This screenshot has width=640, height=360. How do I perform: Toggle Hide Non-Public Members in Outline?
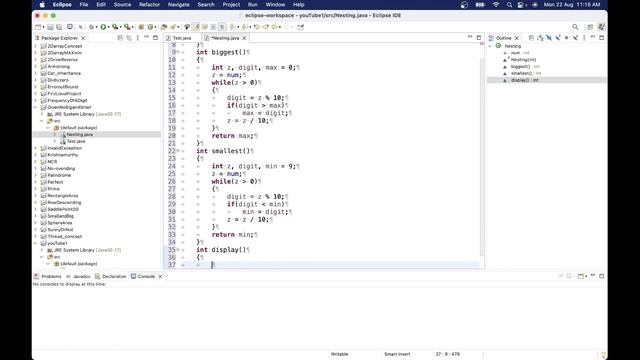coord(567,38)
